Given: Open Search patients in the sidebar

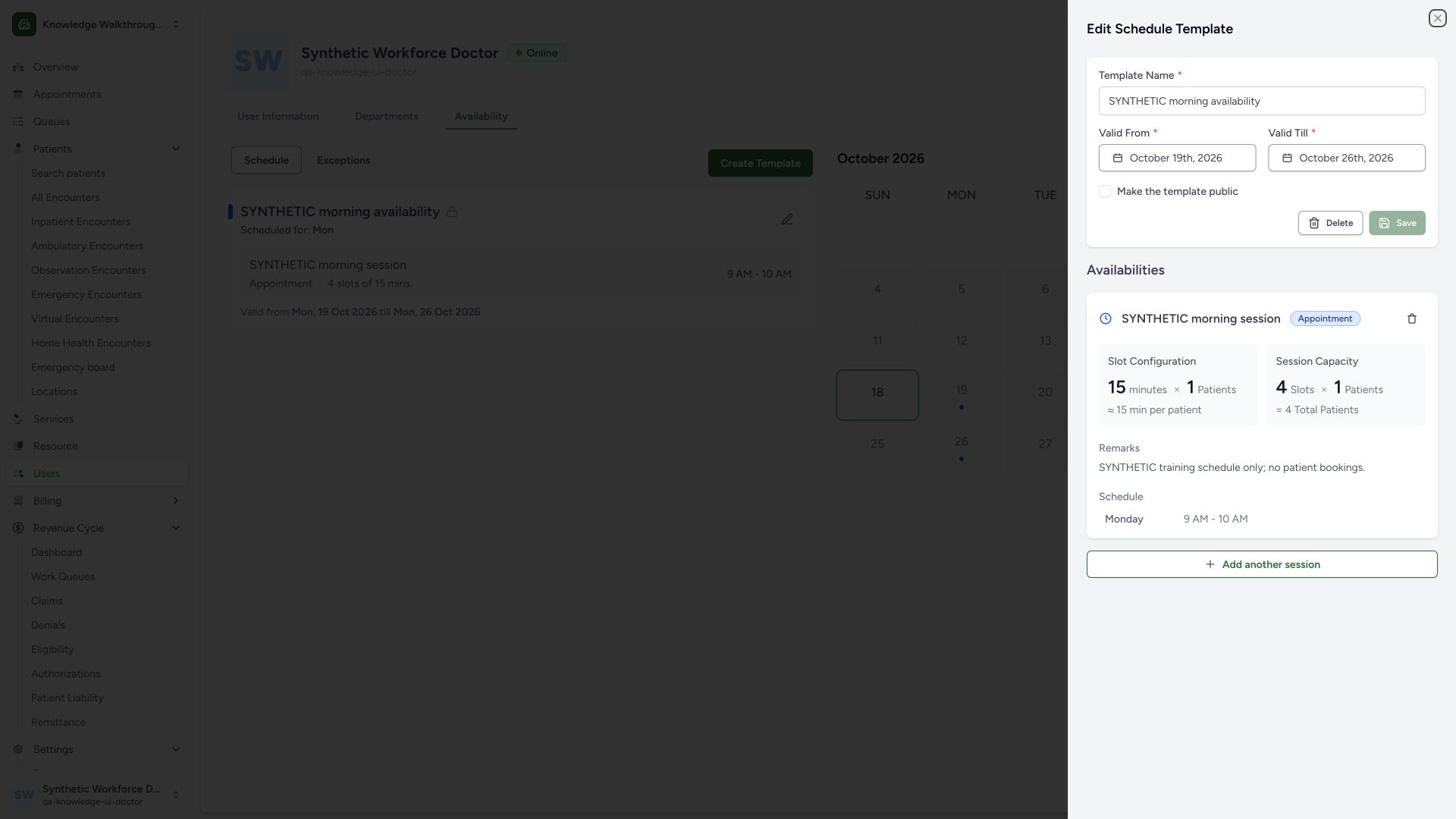Looking at the screenshot, I should (x=68, y=173).
